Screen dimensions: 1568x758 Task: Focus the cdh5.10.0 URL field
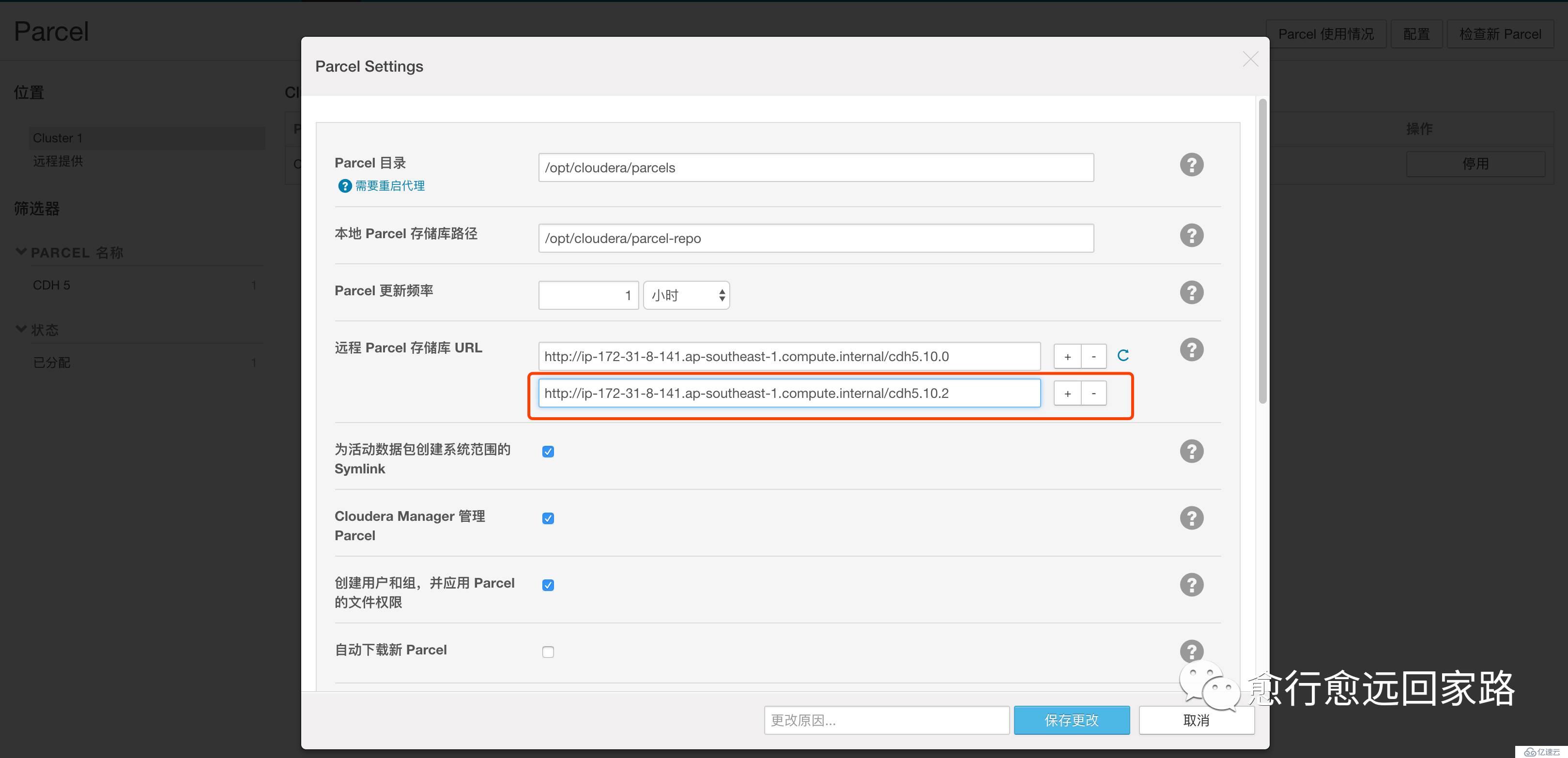[x=789, y=356]
